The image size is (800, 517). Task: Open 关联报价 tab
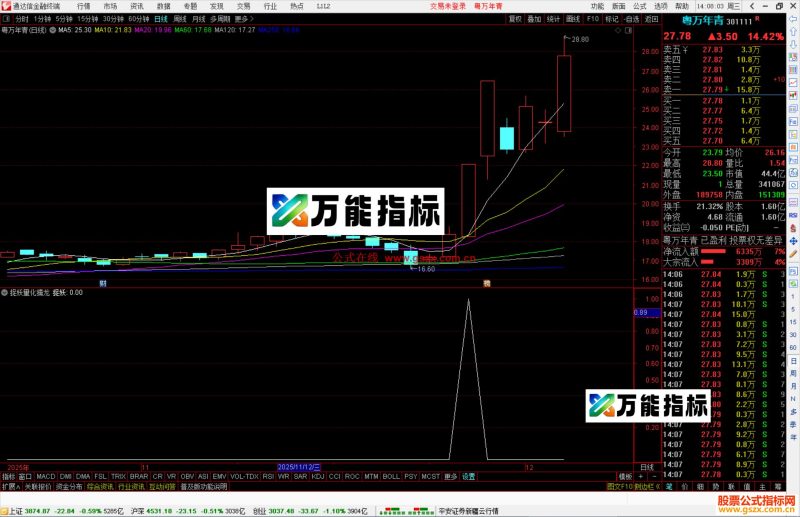pyautogui.click(x=38, y=486)
